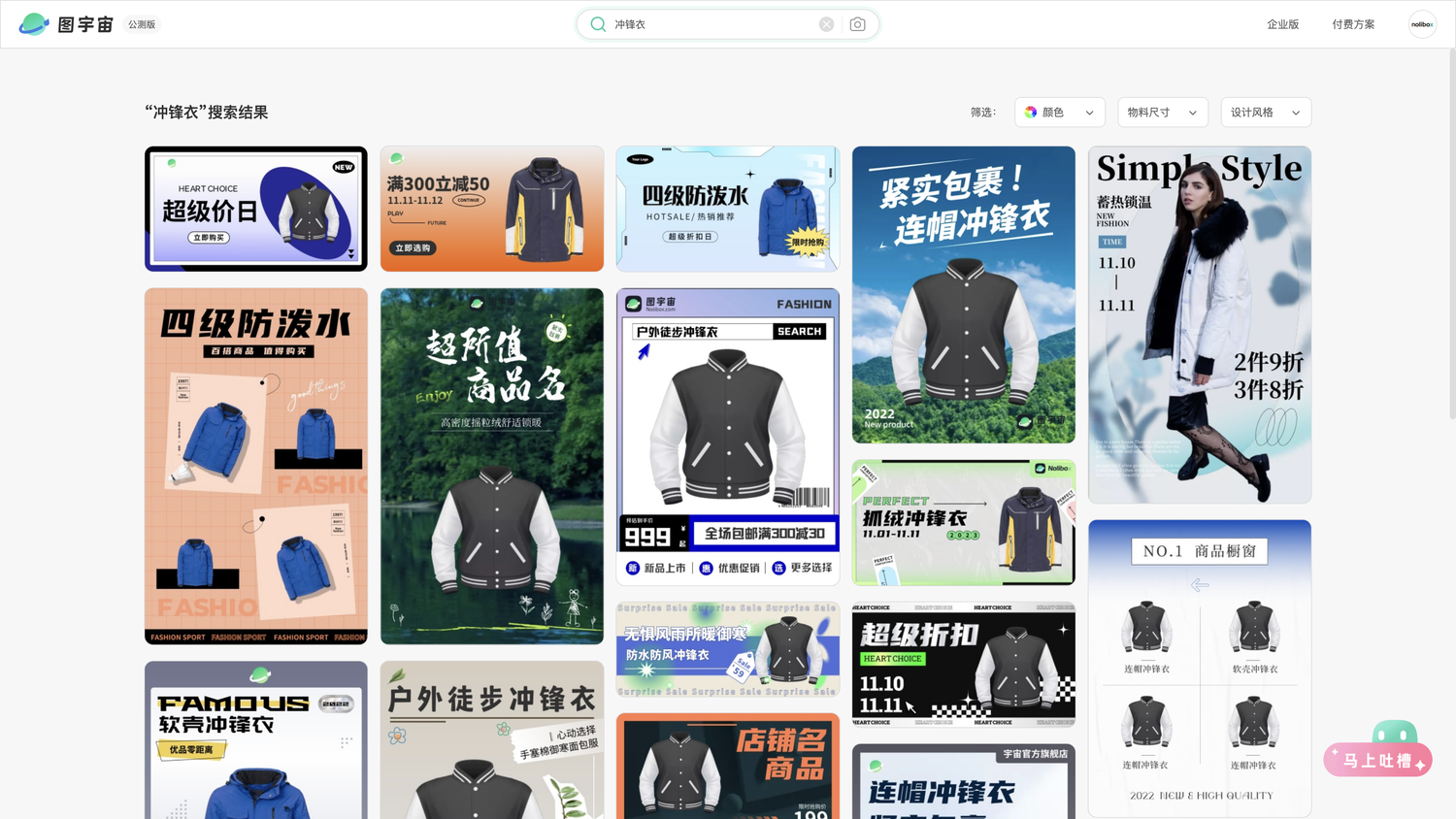Click the 图宇宙 planet logo icon
The height and width of the screenshot is (819, 1456).
[34, 24]
